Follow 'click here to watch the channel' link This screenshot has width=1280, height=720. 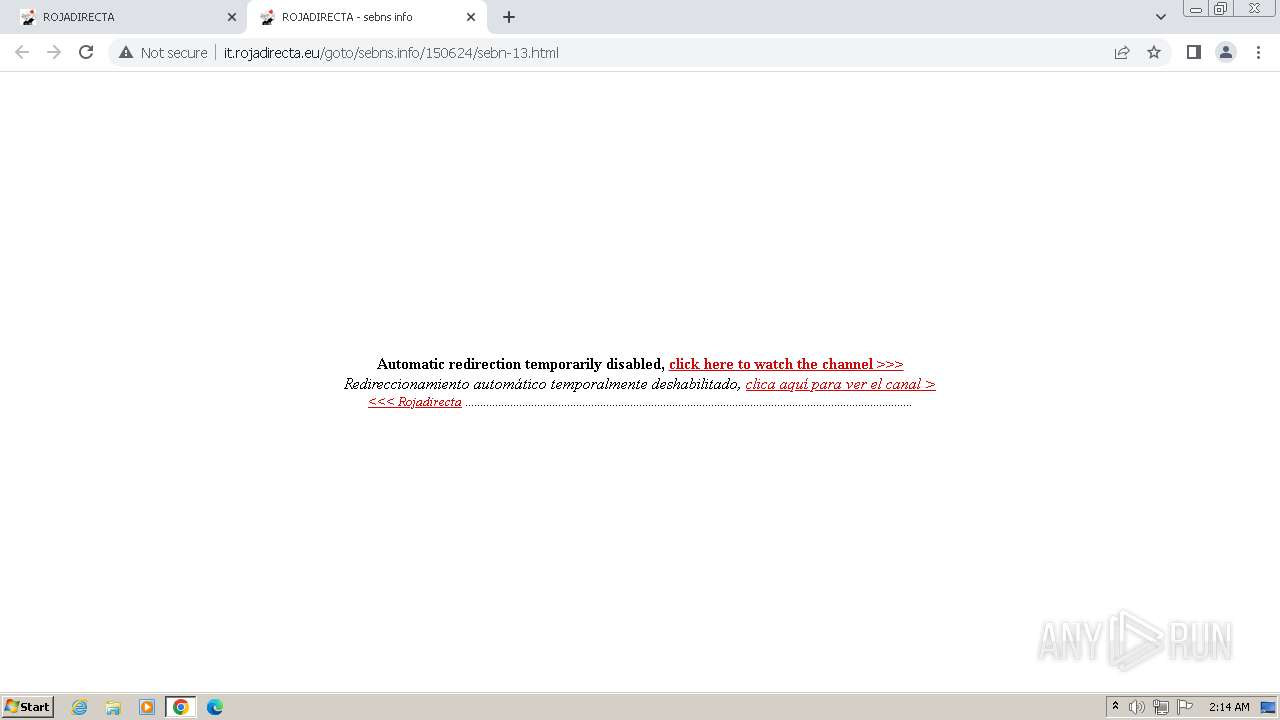(786, 364)
